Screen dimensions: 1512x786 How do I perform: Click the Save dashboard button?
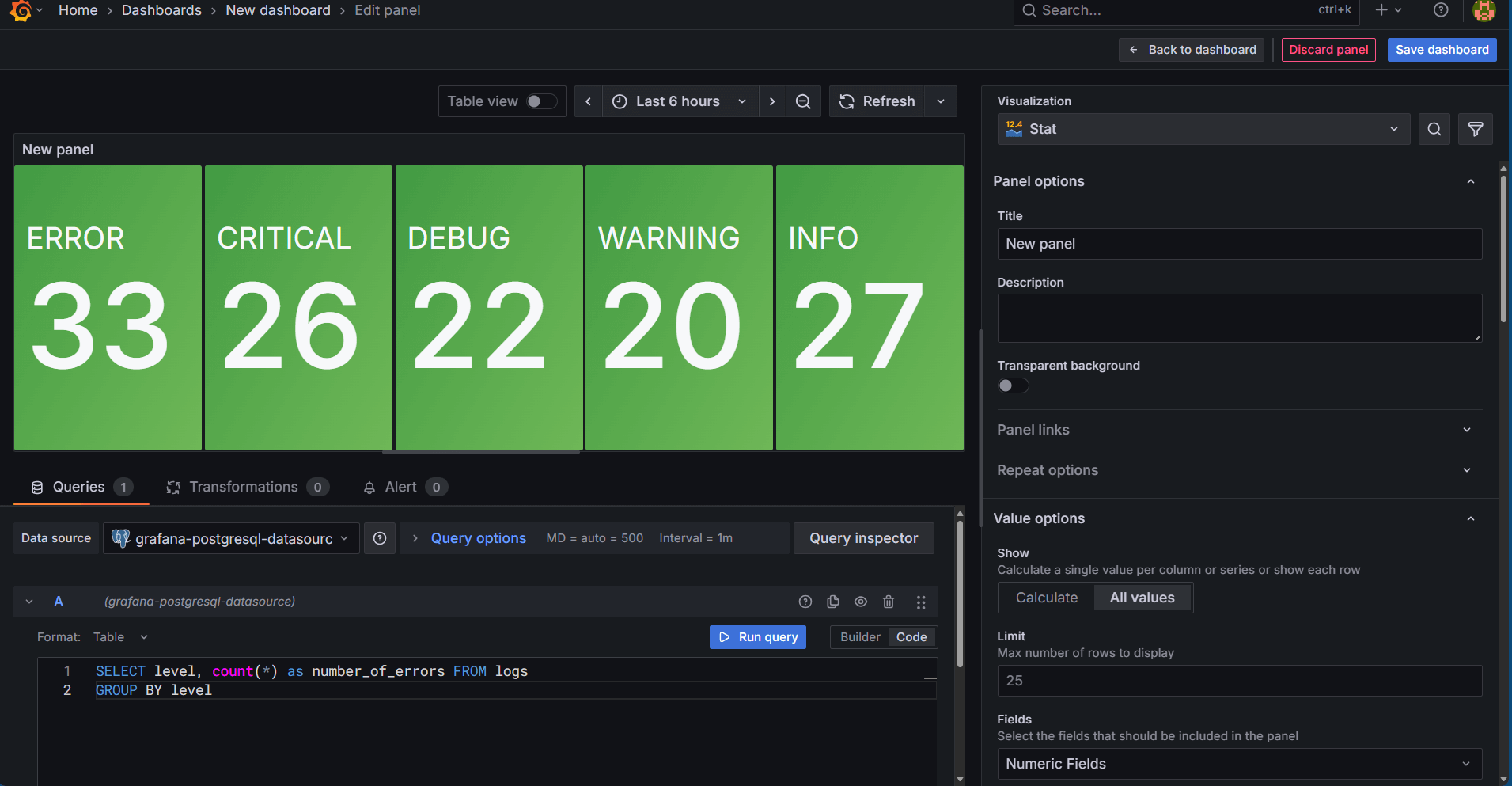coord(1442,50)
